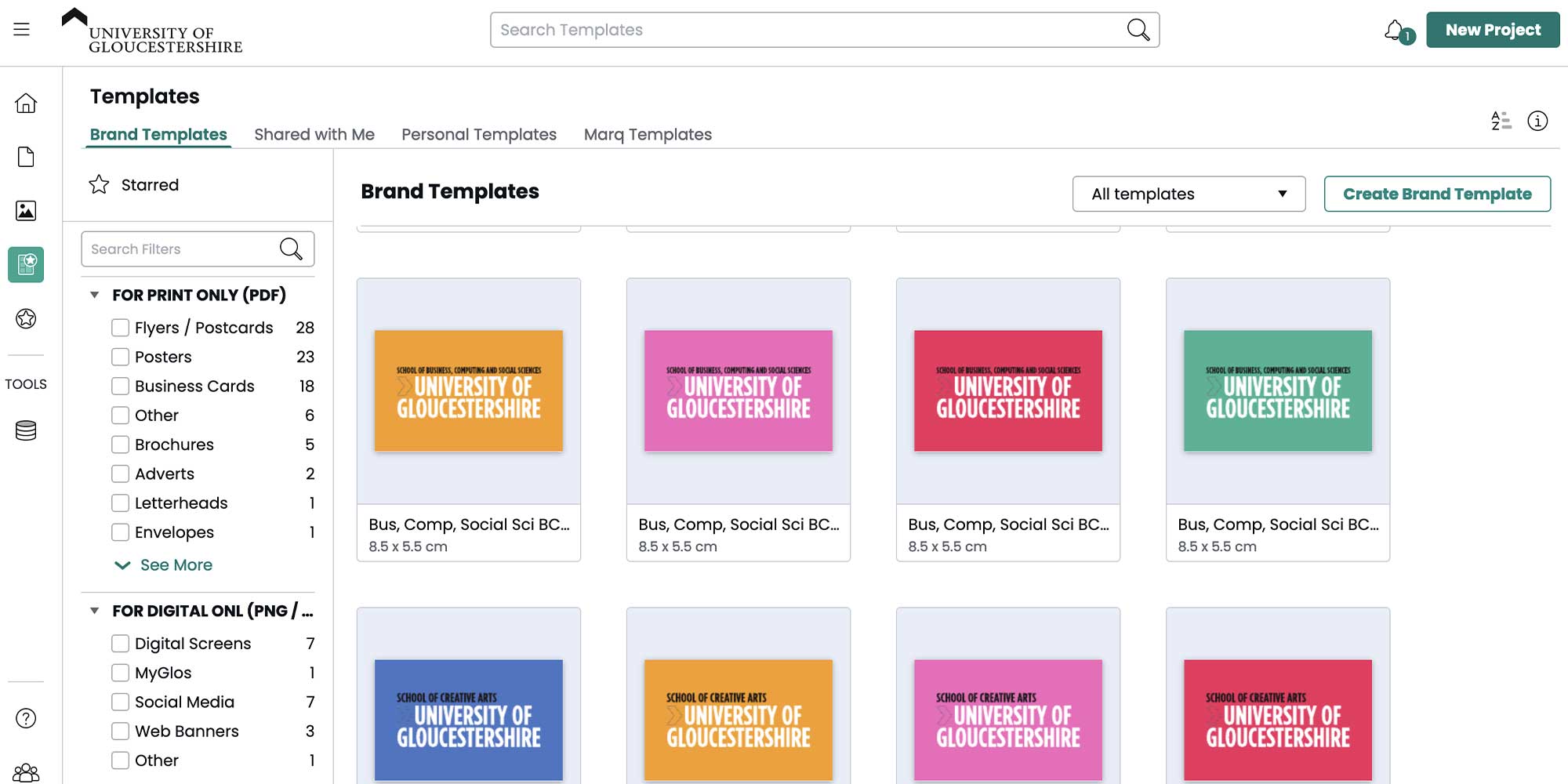
Task: Focus the Search Templates field
Action: click(825, 30)
